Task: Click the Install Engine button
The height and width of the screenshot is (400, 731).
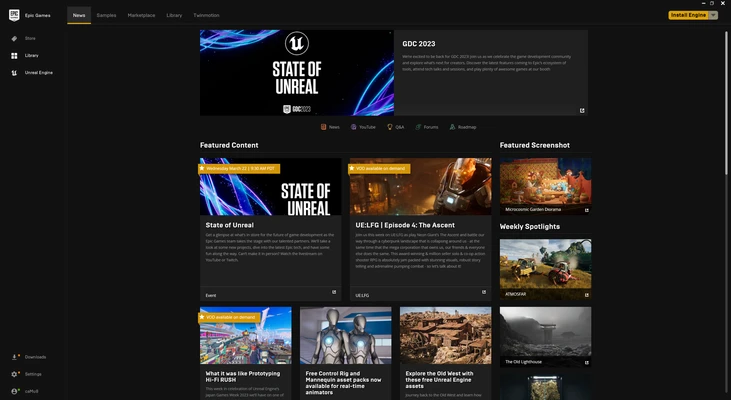Action: (688, 15)
